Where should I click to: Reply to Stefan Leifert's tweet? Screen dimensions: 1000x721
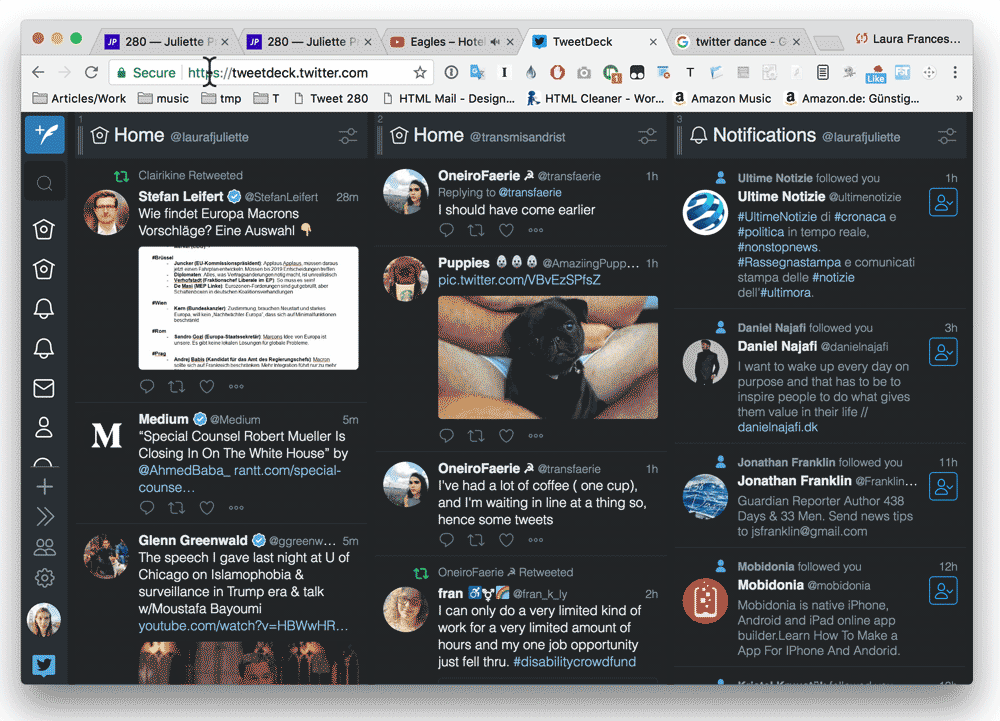click(x=147, y=387)
